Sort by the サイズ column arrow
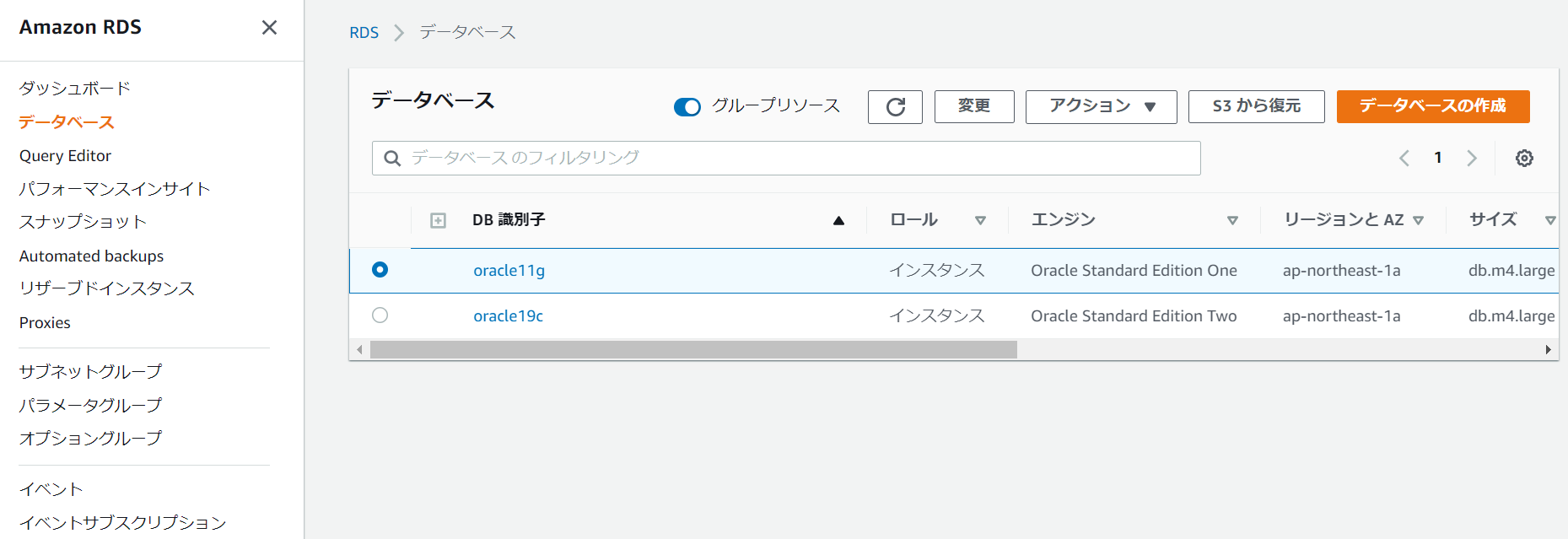1568x539 pixels. pos(1550,220)
